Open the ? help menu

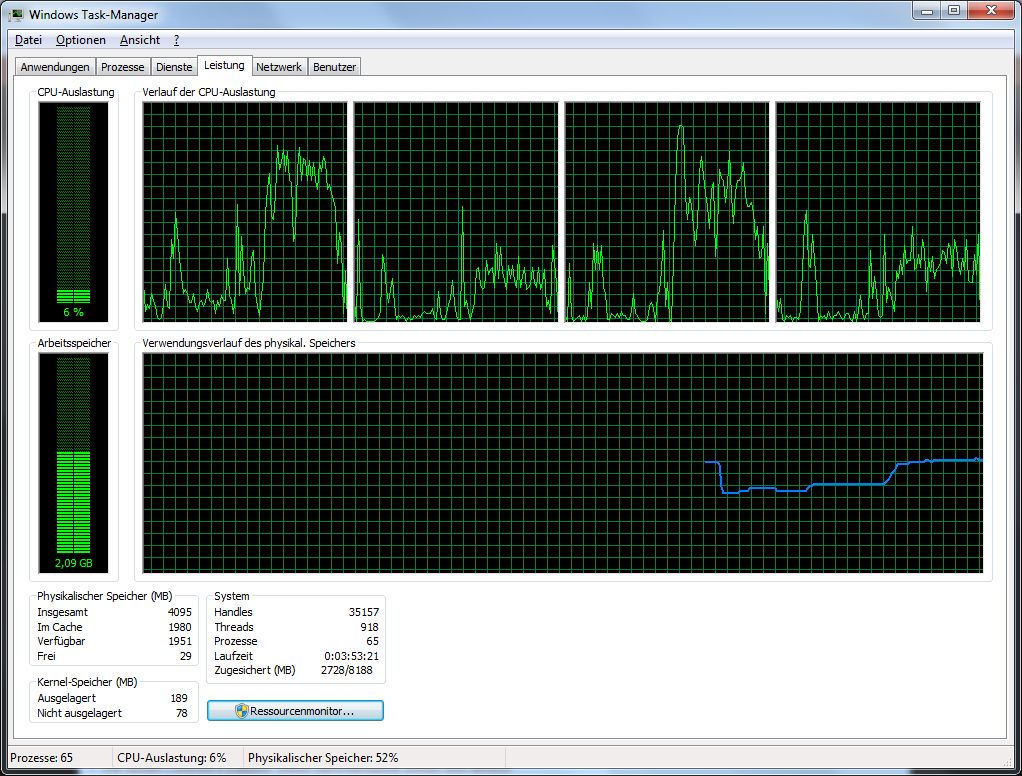pyautogui.click(x=177, y=40)
